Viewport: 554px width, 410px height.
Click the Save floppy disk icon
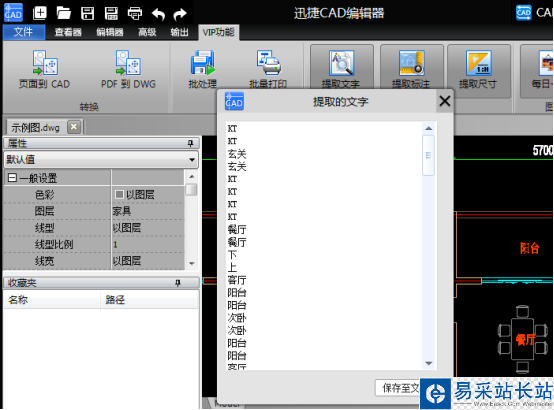pyautogui.click(x=87, y=13)
